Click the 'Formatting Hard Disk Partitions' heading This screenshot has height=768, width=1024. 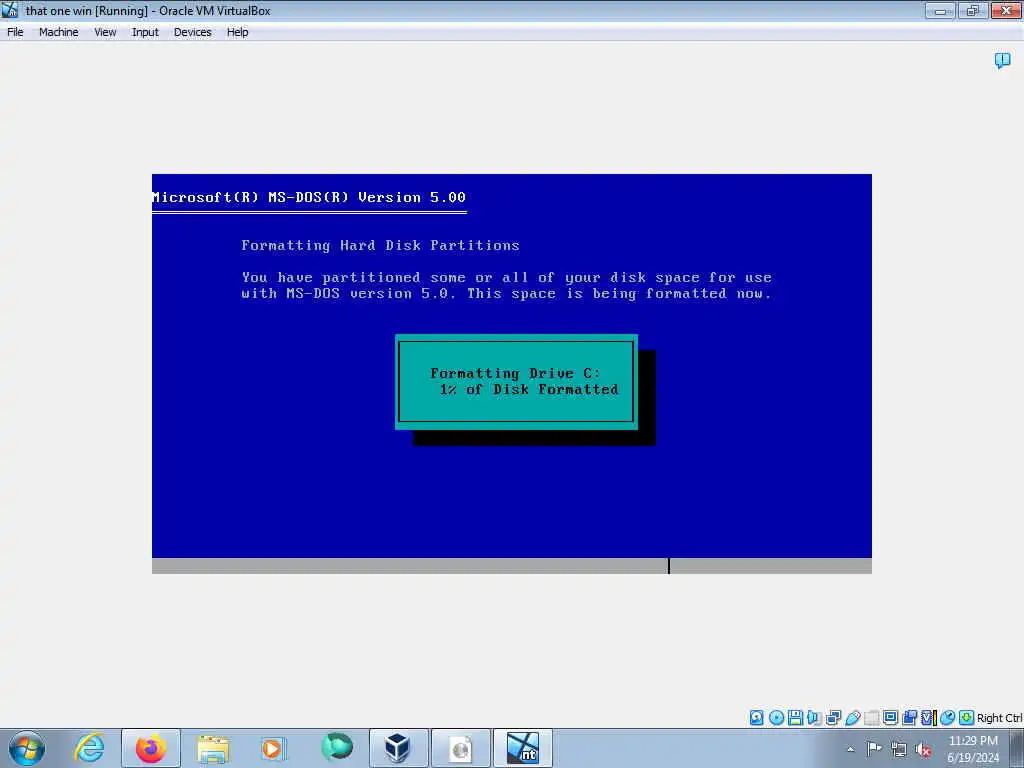[380, 246]
